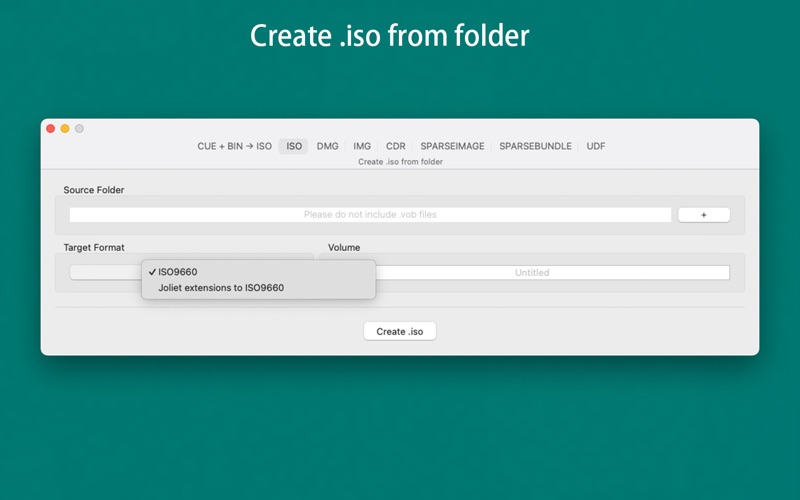
Task: Select the ISO tab
Action: pyautogui.click(x=293, y=146)
